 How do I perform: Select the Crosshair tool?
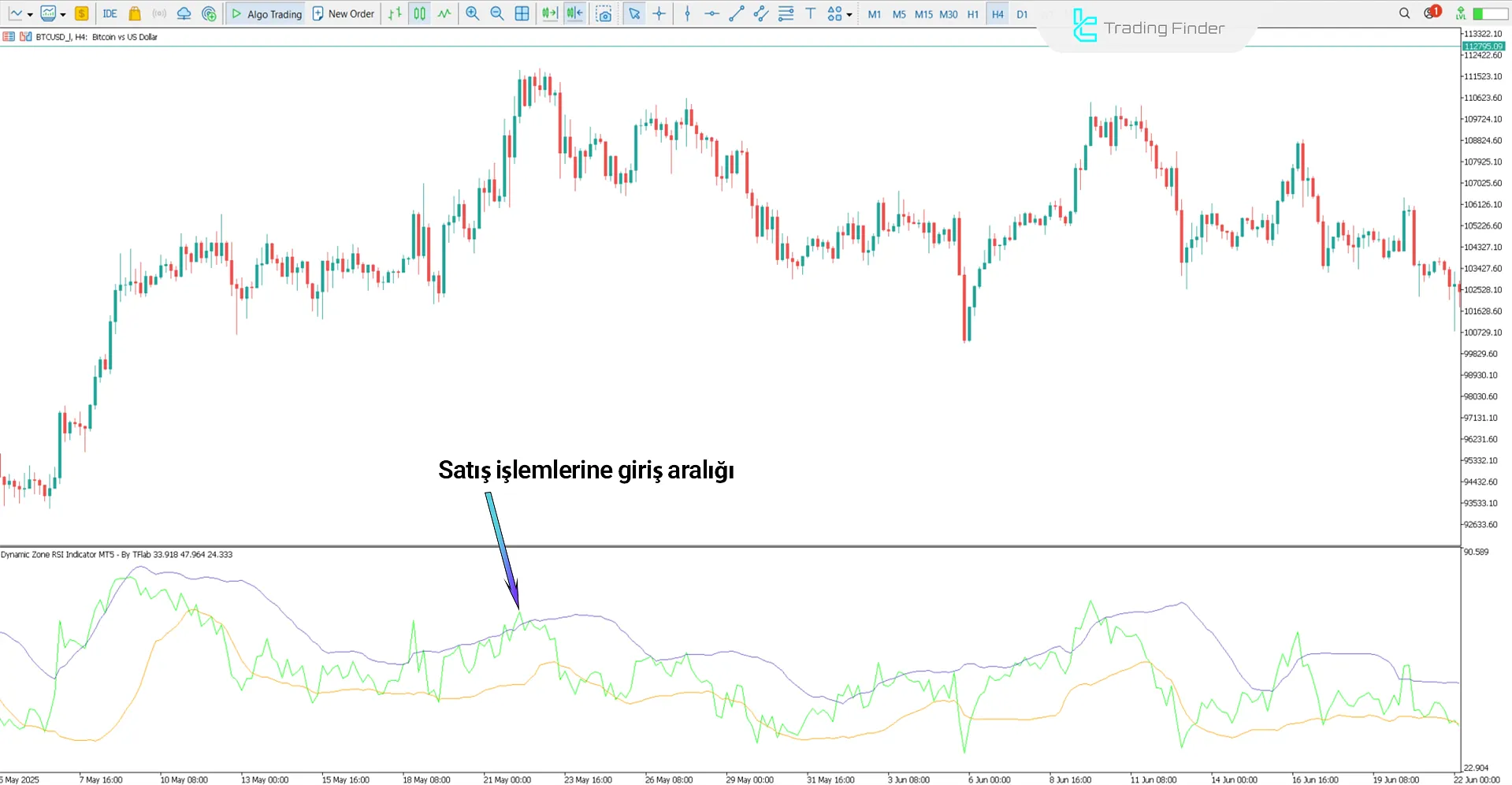click(659, 13)
